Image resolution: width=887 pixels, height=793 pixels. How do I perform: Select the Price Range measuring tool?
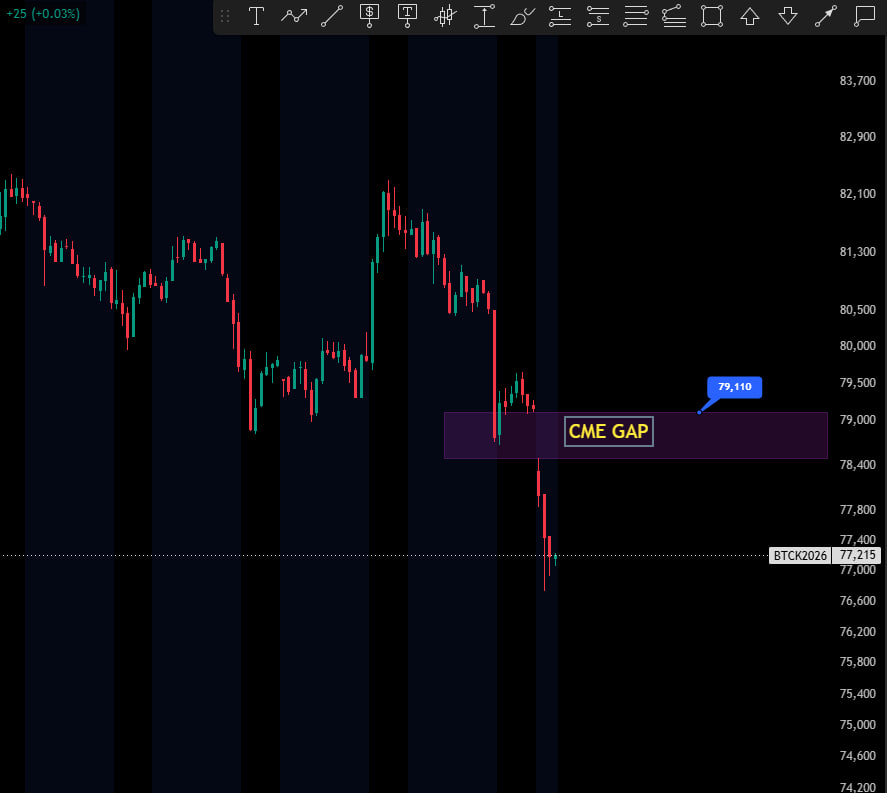[x=484, y=16]
